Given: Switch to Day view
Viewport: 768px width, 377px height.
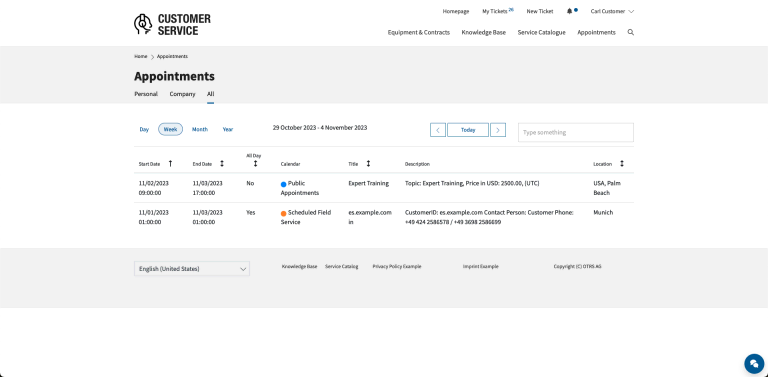Looking at the screenshot, I should coord(144,129).
